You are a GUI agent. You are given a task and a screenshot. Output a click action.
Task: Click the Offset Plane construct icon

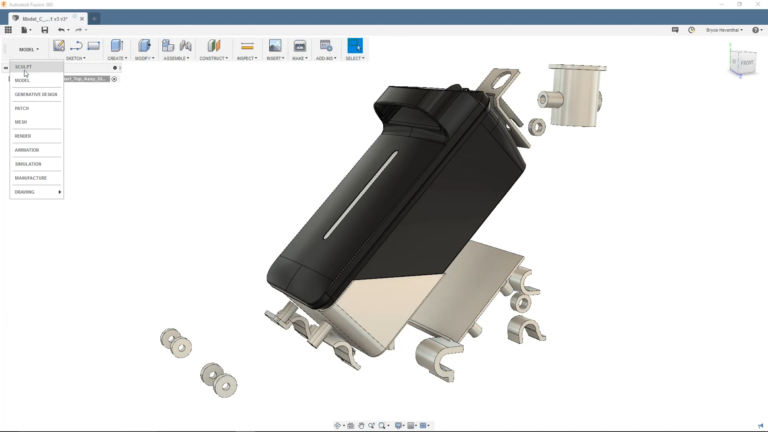[214, 46]
